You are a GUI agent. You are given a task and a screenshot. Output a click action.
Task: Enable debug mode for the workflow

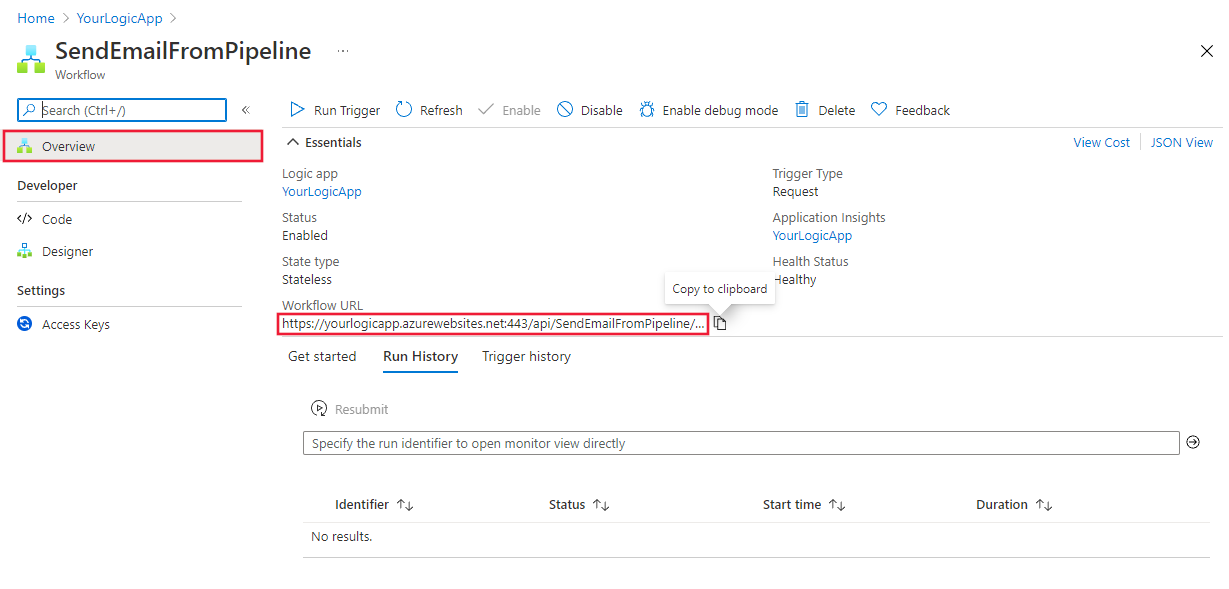tap(708, 110)
